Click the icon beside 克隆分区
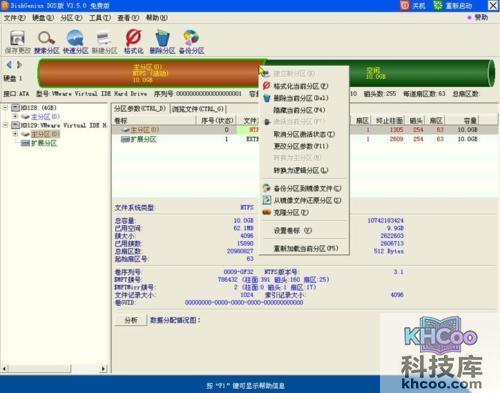500x393 pixels. [267, 212]
